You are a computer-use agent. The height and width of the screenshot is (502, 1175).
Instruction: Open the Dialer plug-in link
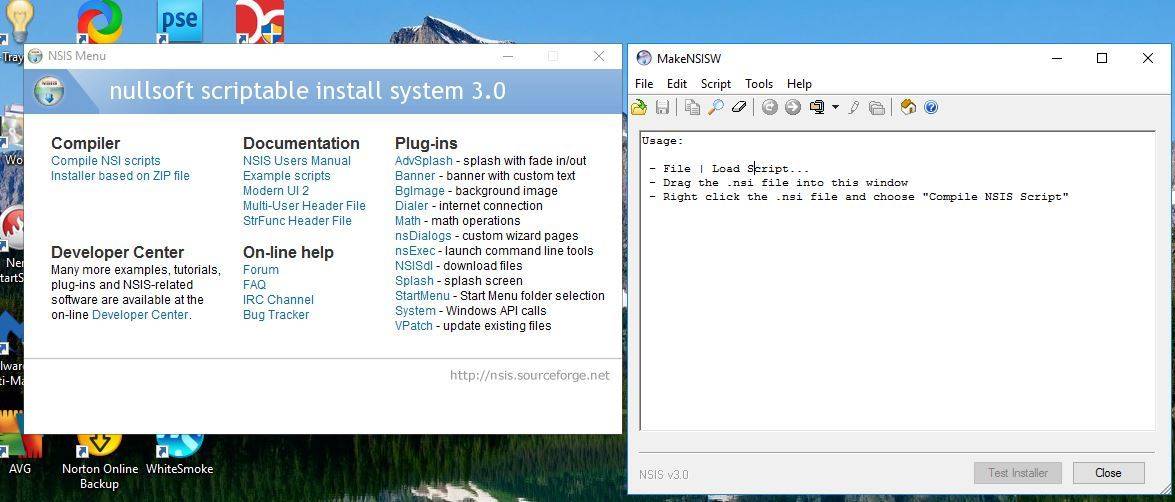tap(411, 205)
